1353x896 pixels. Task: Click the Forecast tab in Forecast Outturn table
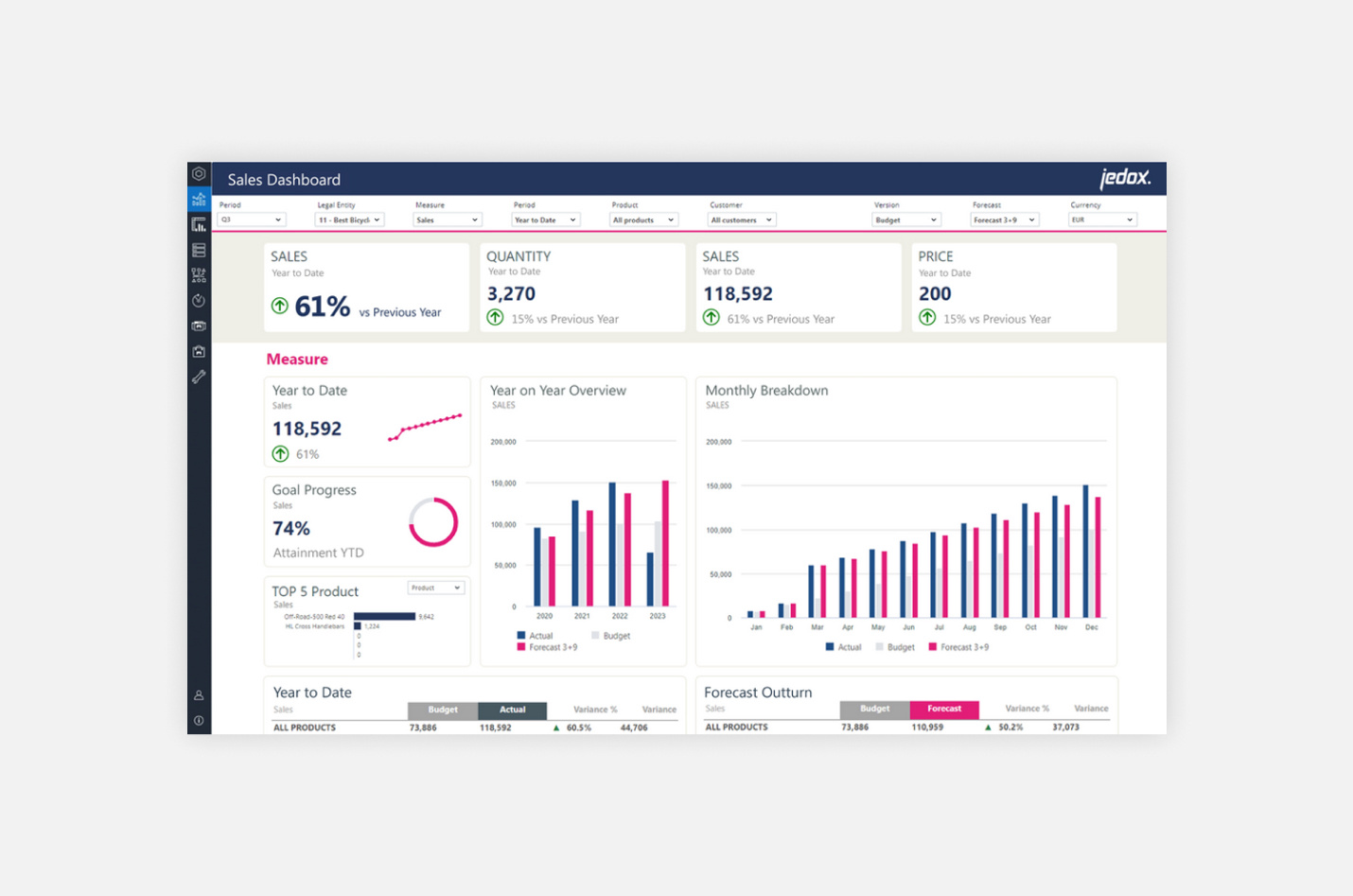pos(944,709)
